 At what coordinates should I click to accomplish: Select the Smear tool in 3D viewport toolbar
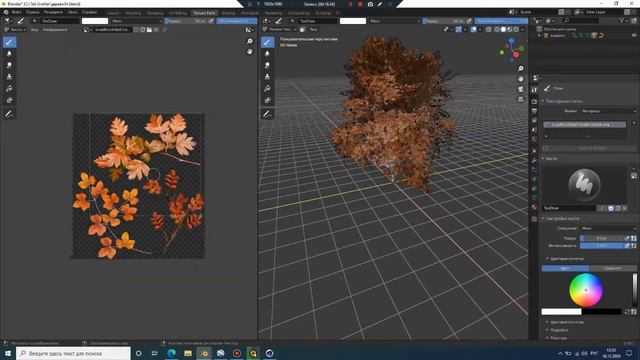coord(268,65)
